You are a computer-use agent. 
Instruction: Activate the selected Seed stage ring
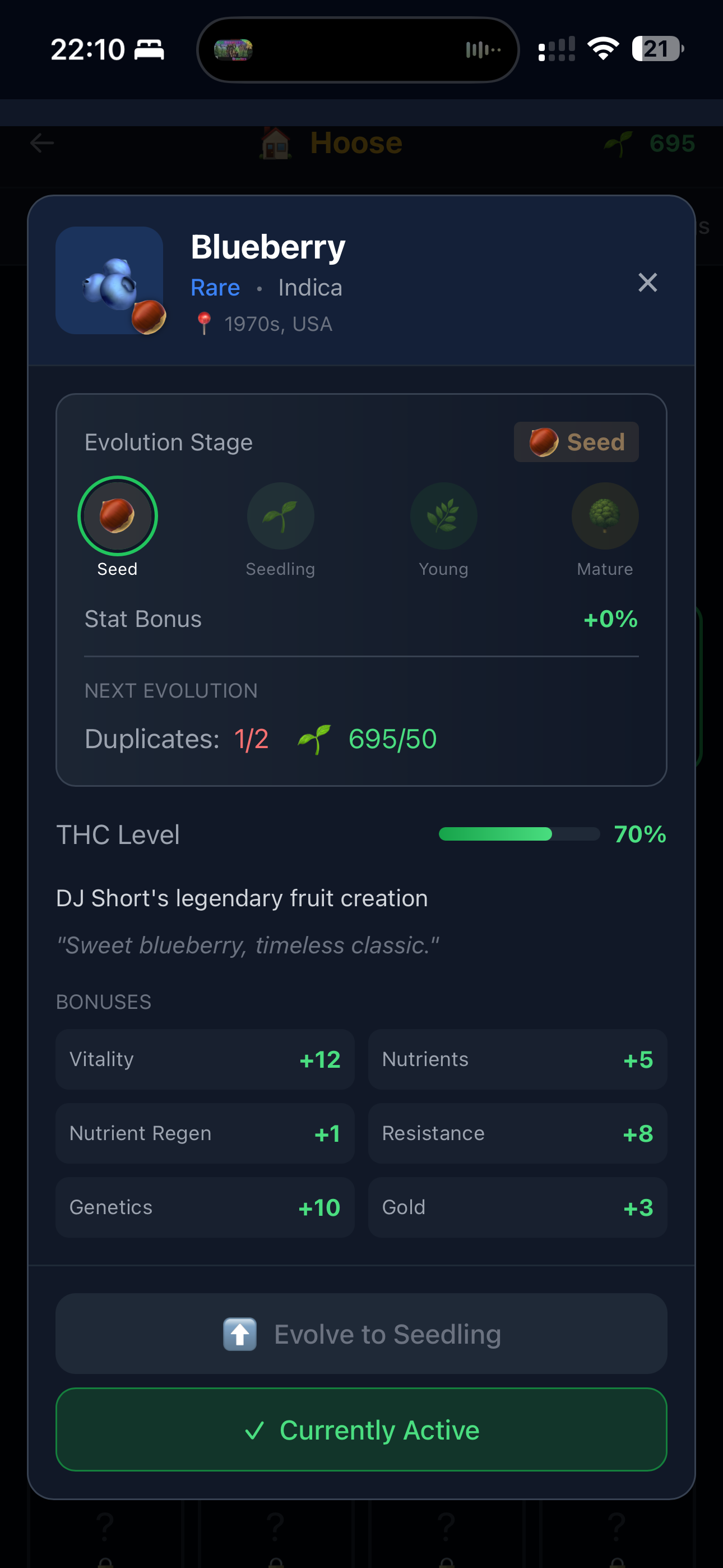click(118, 515)
